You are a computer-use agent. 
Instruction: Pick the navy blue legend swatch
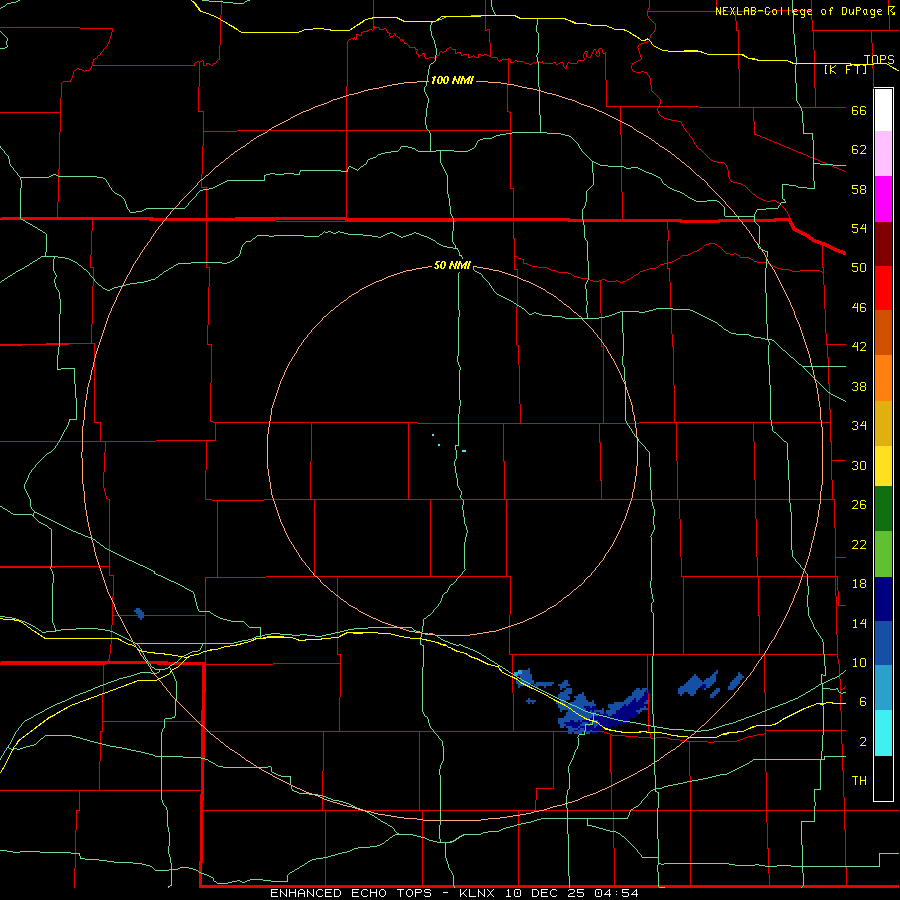883,599
